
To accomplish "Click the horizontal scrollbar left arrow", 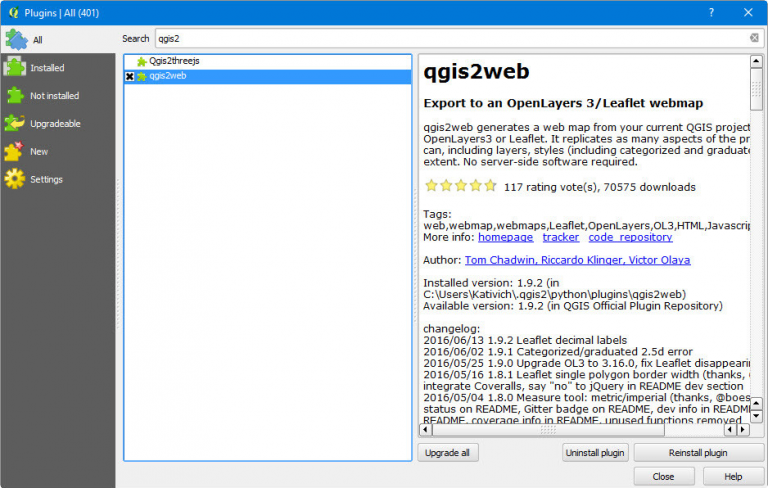I will point(425,430).
